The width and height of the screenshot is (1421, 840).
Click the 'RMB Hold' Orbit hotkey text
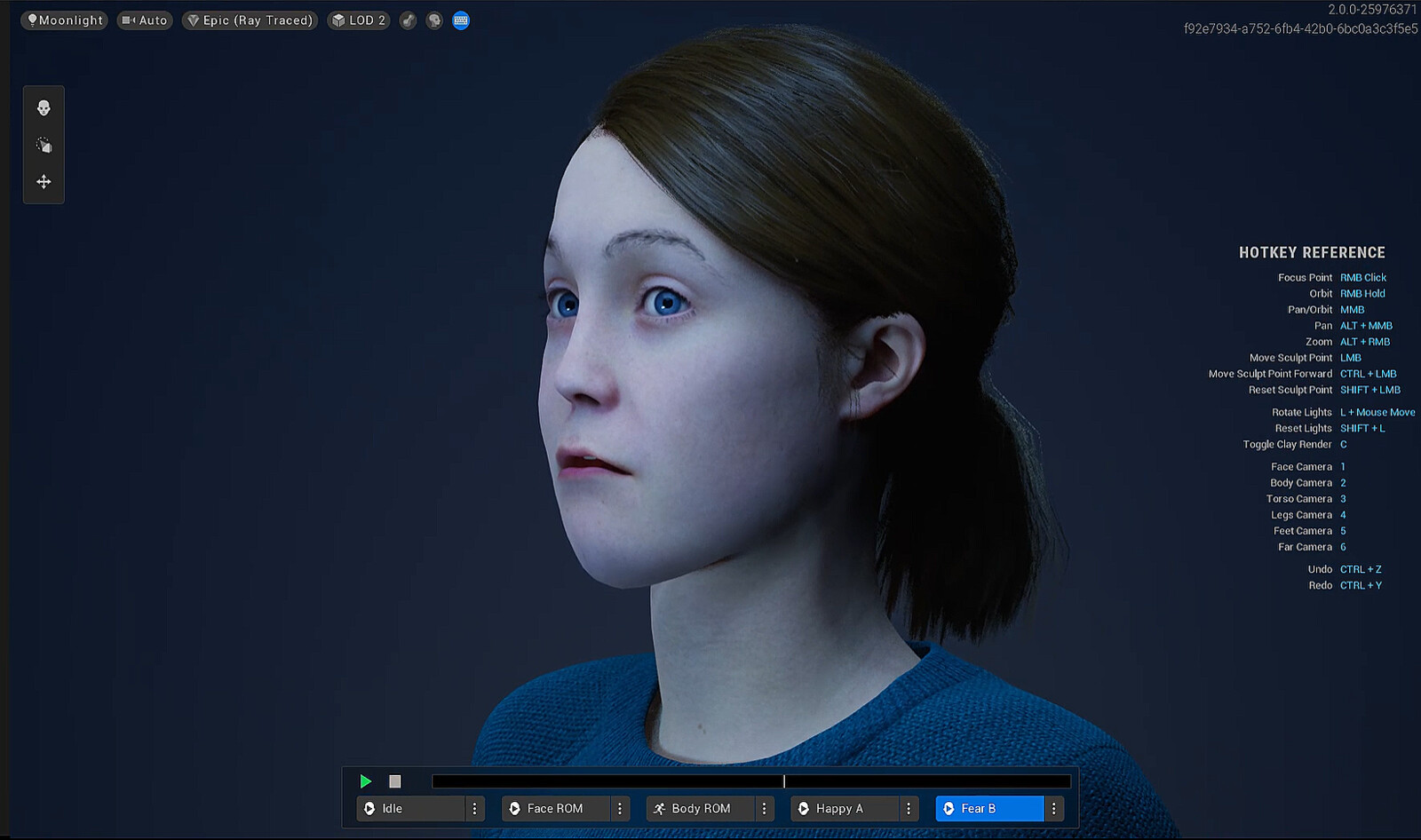(1362, 294)
